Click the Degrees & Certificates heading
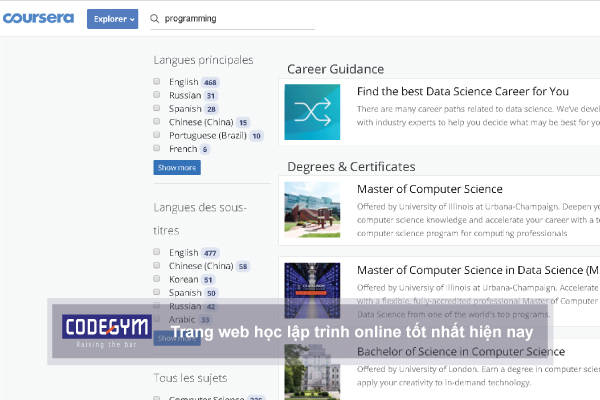This screenshot has height=400, width=600. point(351,167)
